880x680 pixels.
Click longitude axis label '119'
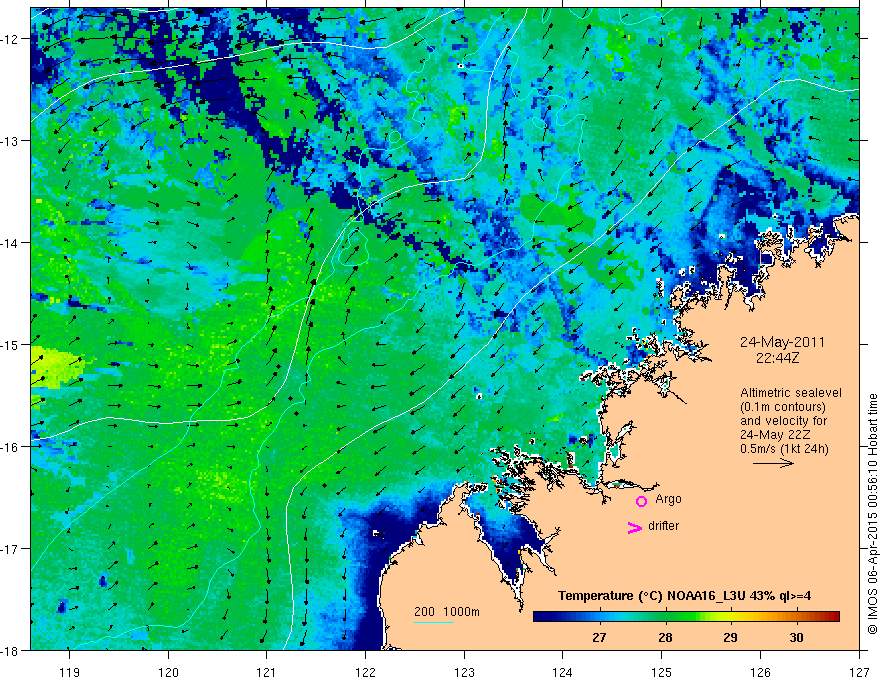70,672
